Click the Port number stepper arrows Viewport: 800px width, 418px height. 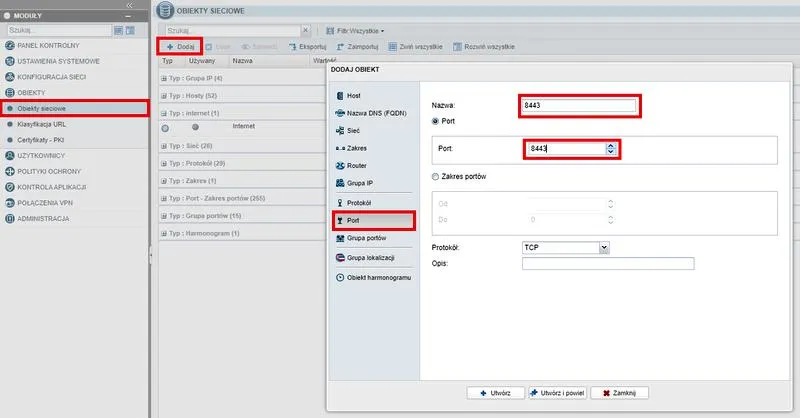pos(611,149)
